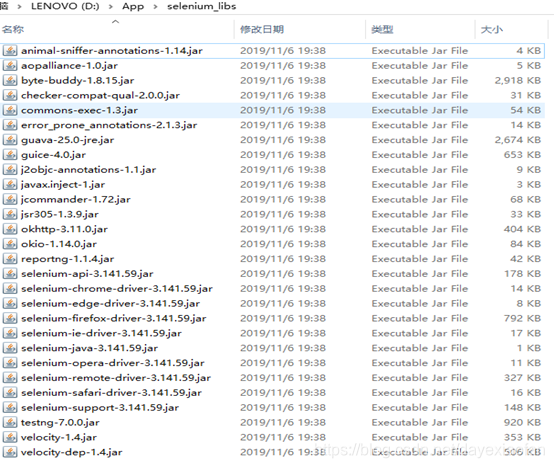Sort files by the 名称 column header
This screenshot has width=554, height=468.
tap(13, 29)
